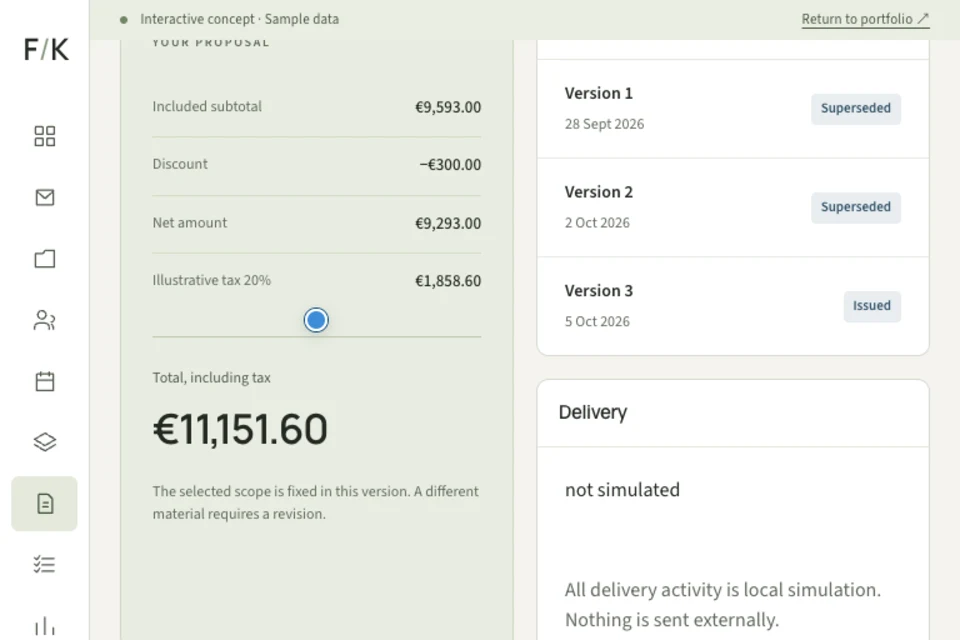Open the checklist tasks icon
This screenshot has width=960, height=640.
[x=45, y=564]
